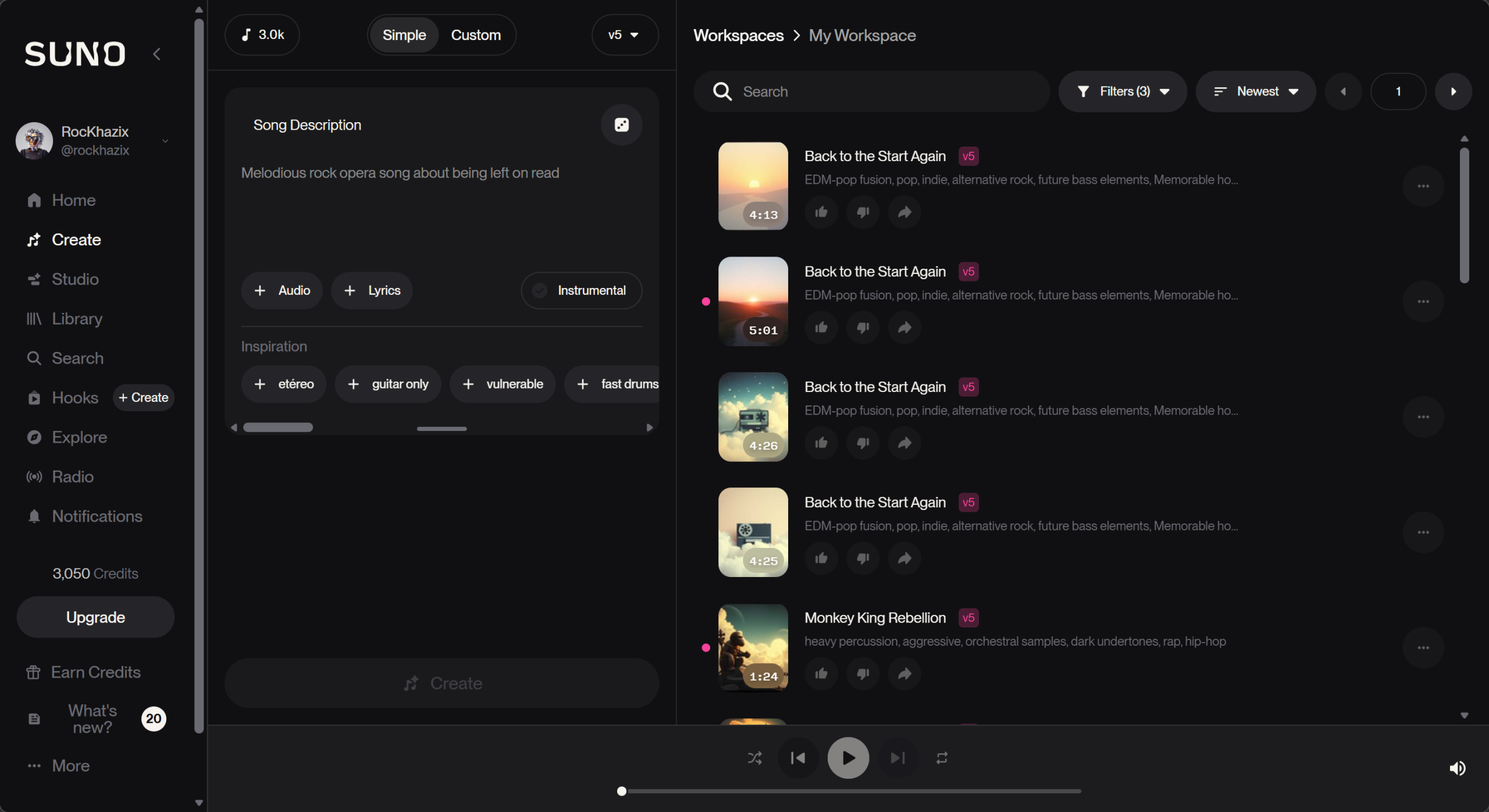Open the Newest sort dropdown

click(1255, 91)
